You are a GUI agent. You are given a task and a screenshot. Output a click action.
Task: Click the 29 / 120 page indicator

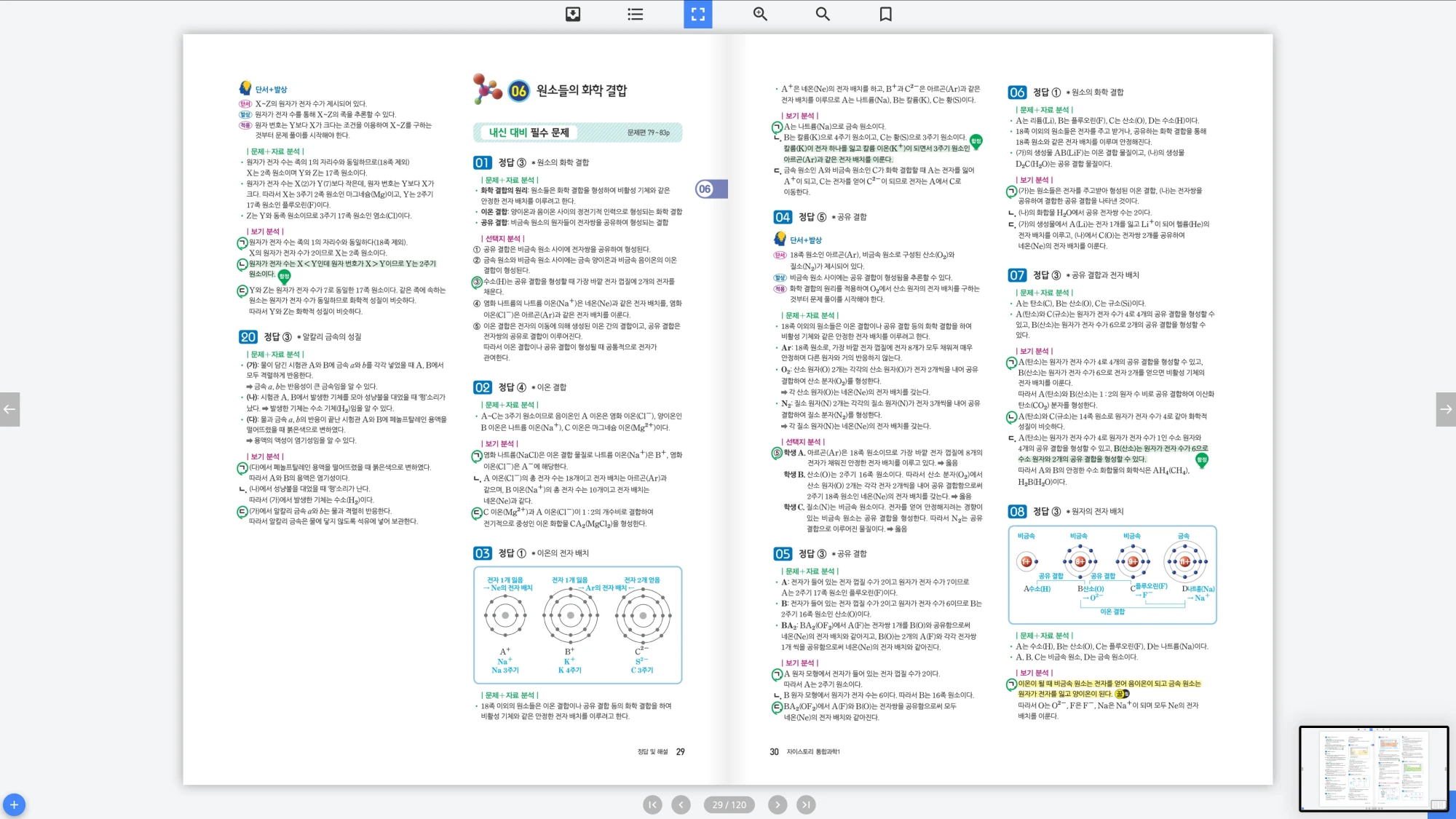729,804
